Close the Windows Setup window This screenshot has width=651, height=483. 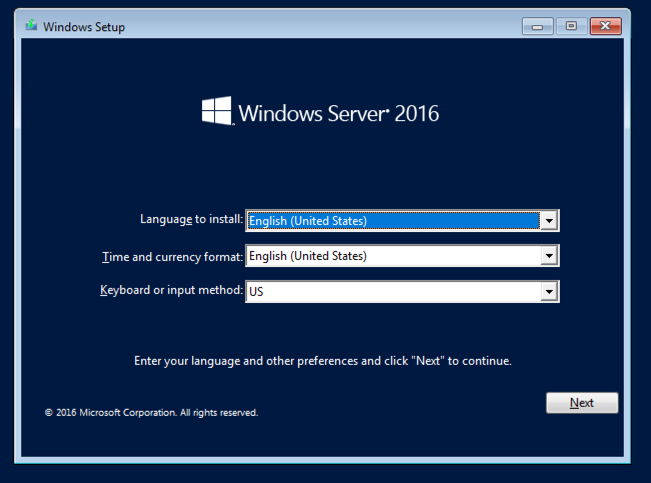pyautogui.click(x=605, y=26)
